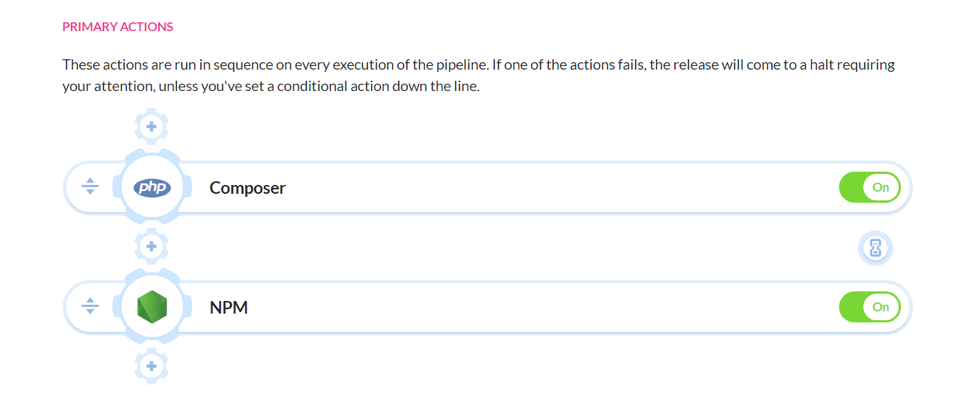The height and width of the screenshot is (414, 974).
Task: Open the hourglass wait settings icon
Action: point(876,247)
